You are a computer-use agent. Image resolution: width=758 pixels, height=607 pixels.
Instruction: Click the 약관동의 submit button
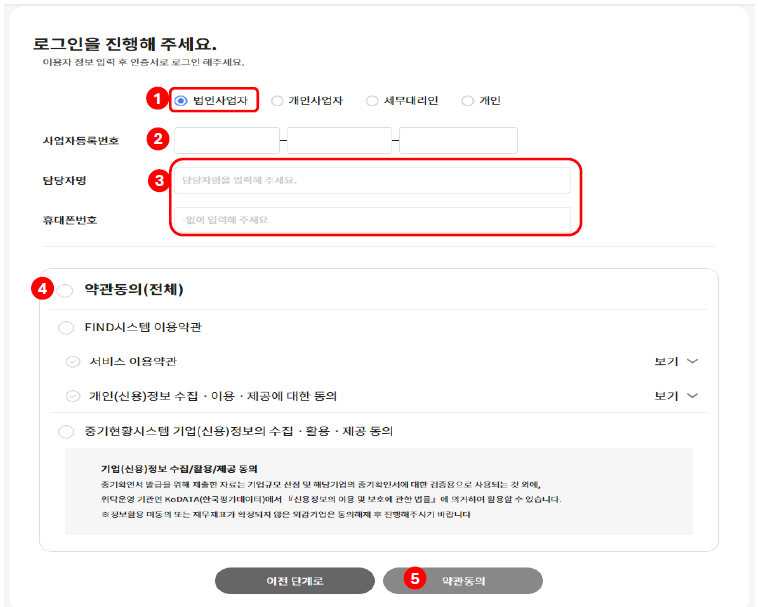click(x=463, y=581)
